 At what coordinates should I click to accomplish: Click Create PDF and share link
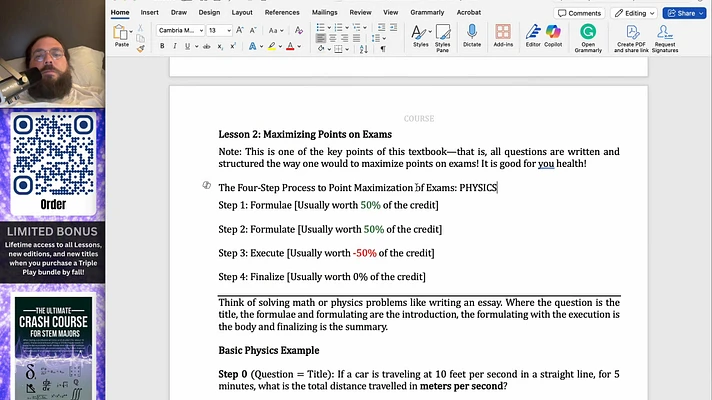pyautogui.click(x=631, y=38)
